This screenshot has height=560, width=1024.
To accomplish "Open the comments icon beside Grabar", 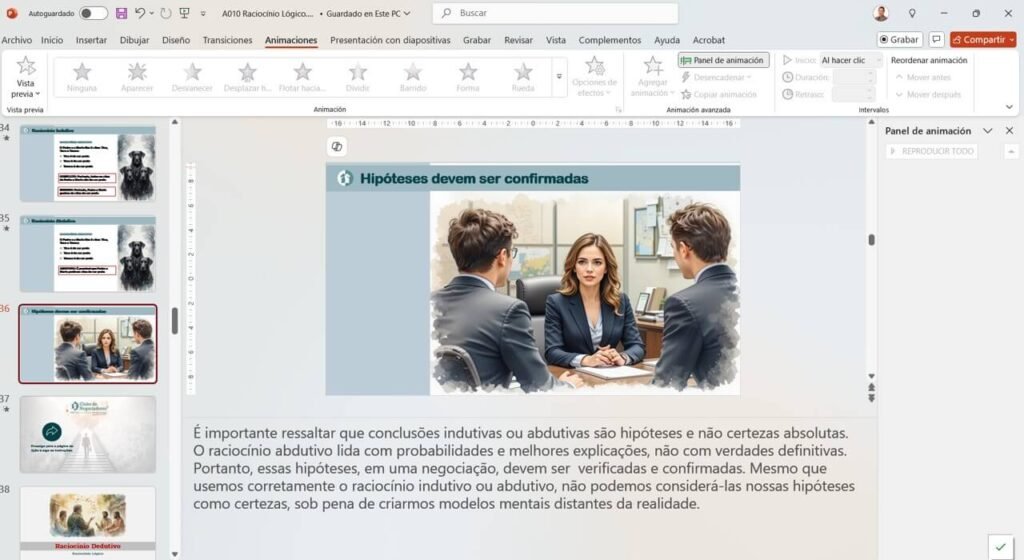I will 936,40.
